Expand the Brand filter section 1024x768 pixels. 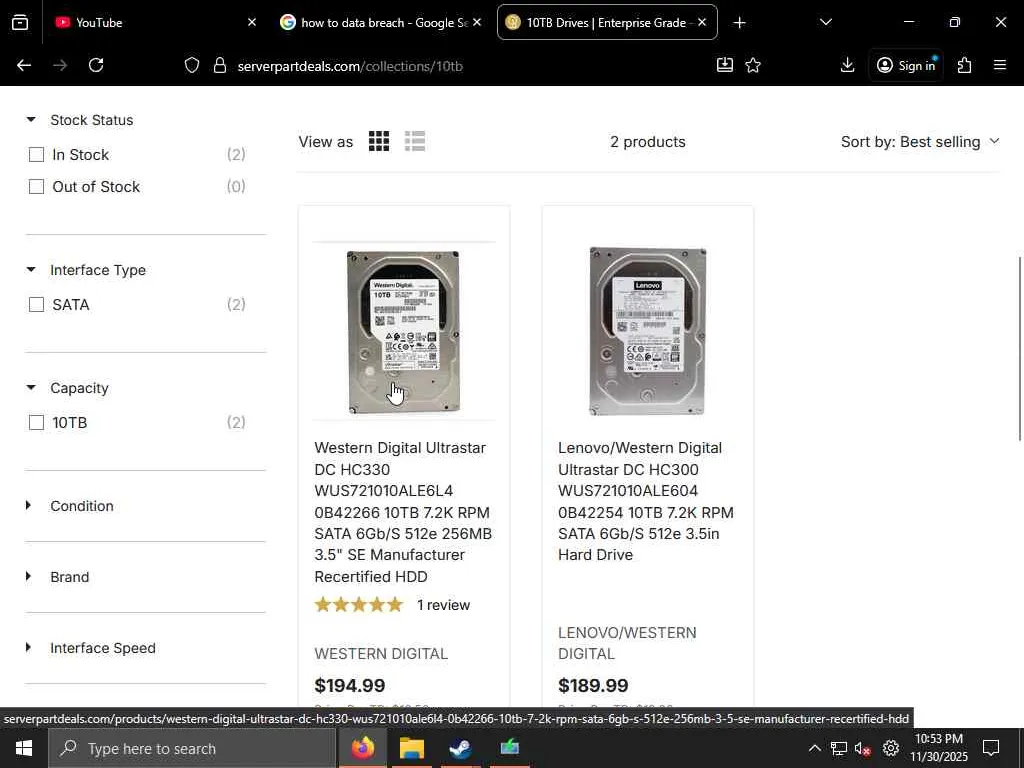[28, 577]
